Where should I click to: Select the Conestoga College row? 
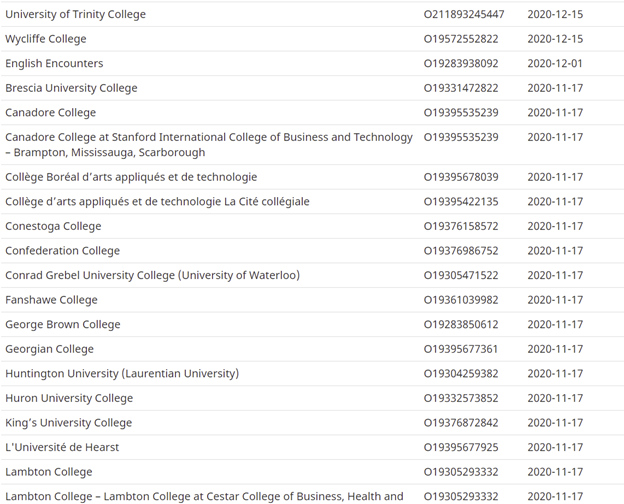click(x=312, y=226)
